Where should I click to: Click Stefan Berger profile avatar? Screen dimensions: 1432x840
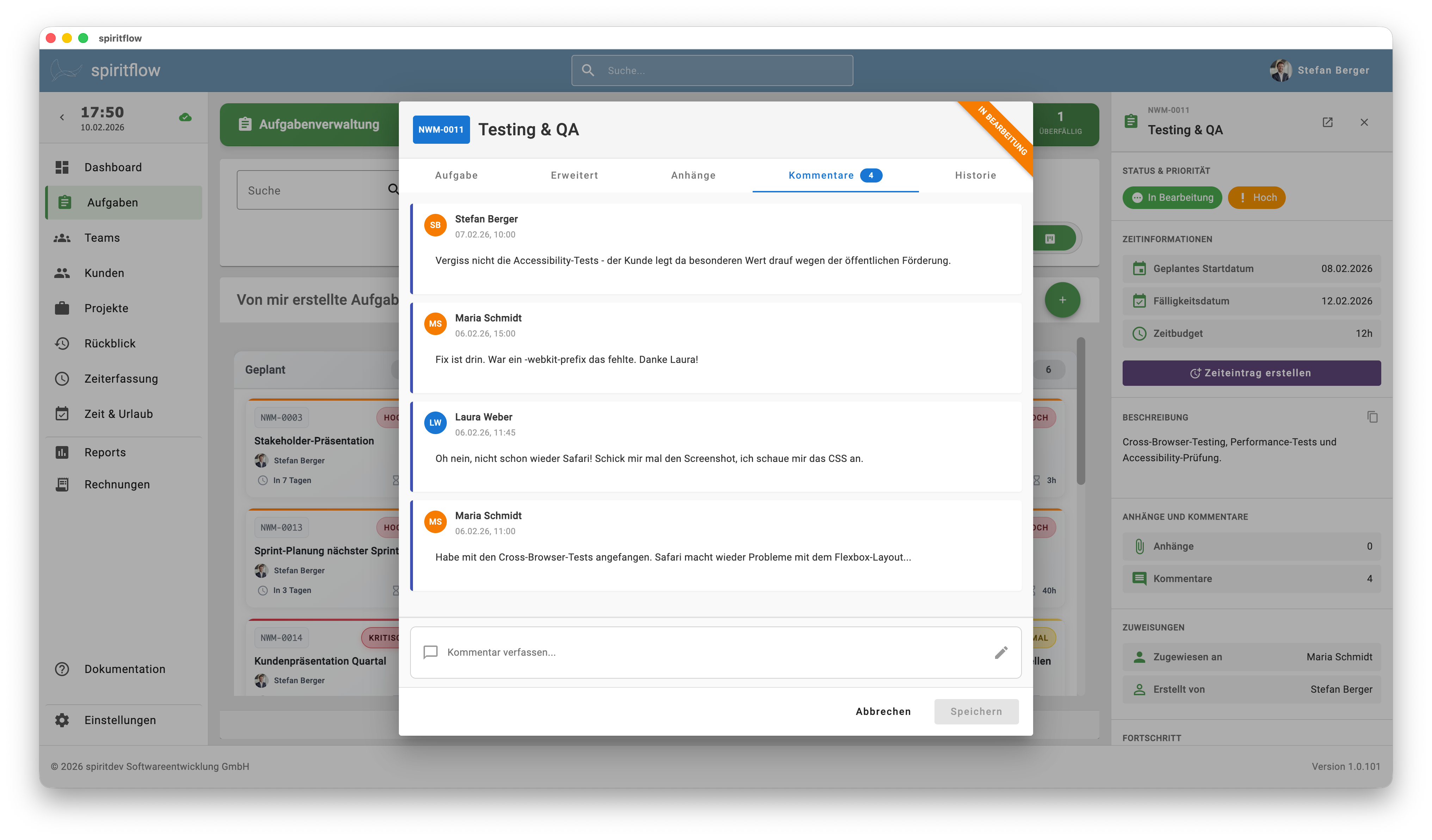pos(1280,70)
